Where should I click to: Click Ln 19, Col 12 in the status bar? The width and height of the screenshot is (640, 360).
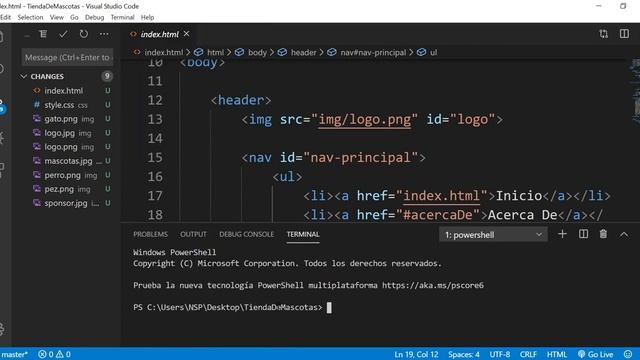(416, 354)
